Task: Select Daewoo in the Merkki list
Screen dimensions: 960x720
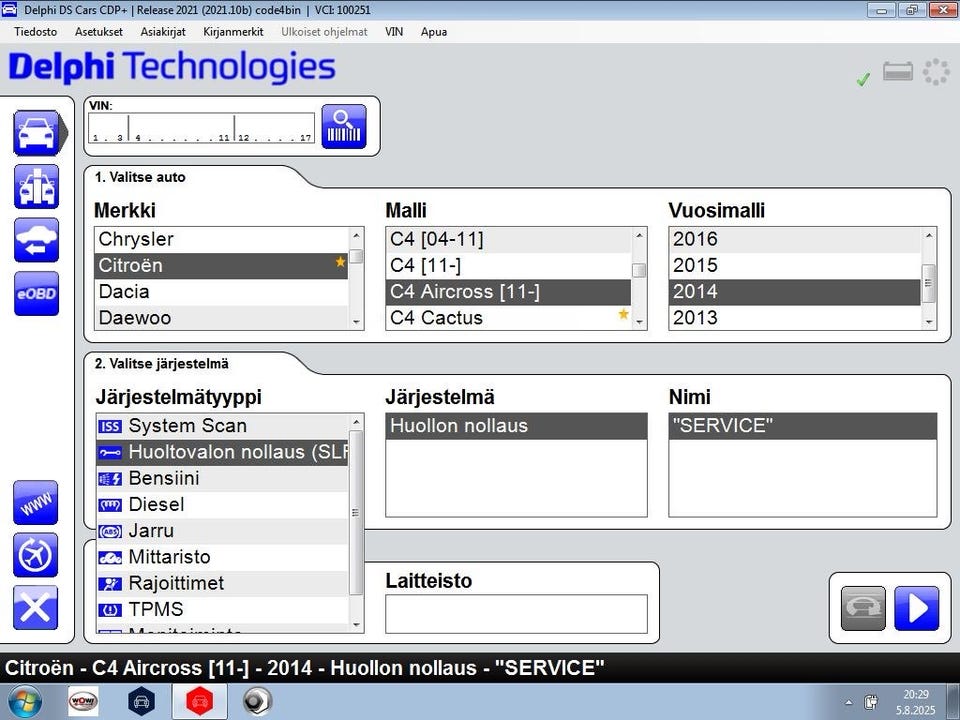Action: [x=222, y=318]
